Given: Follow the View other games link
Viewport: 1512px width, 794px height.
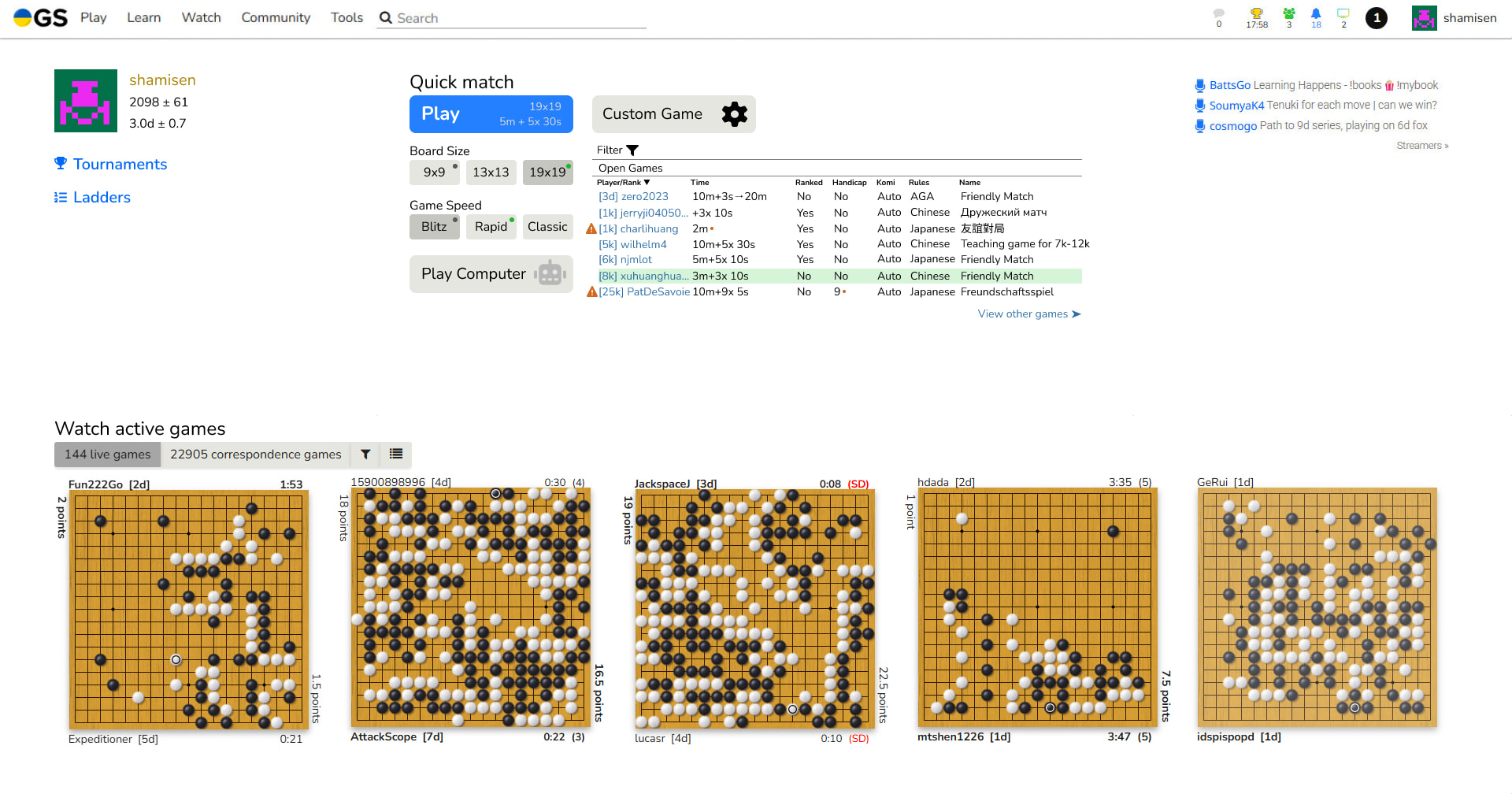Looking at the screenshot, I should tap(1028, 314).
